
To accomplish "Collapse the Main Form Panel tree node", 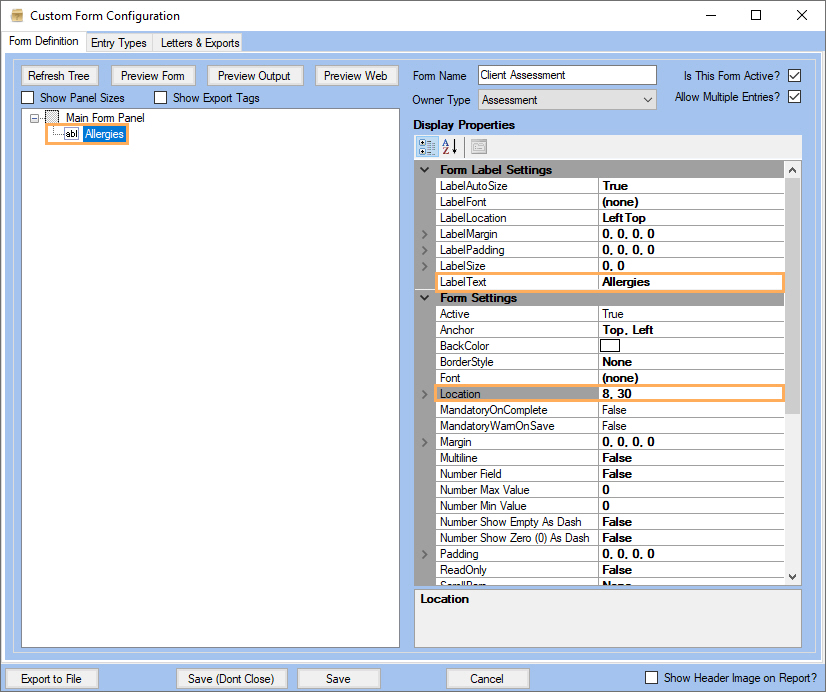I will point(34,118).
